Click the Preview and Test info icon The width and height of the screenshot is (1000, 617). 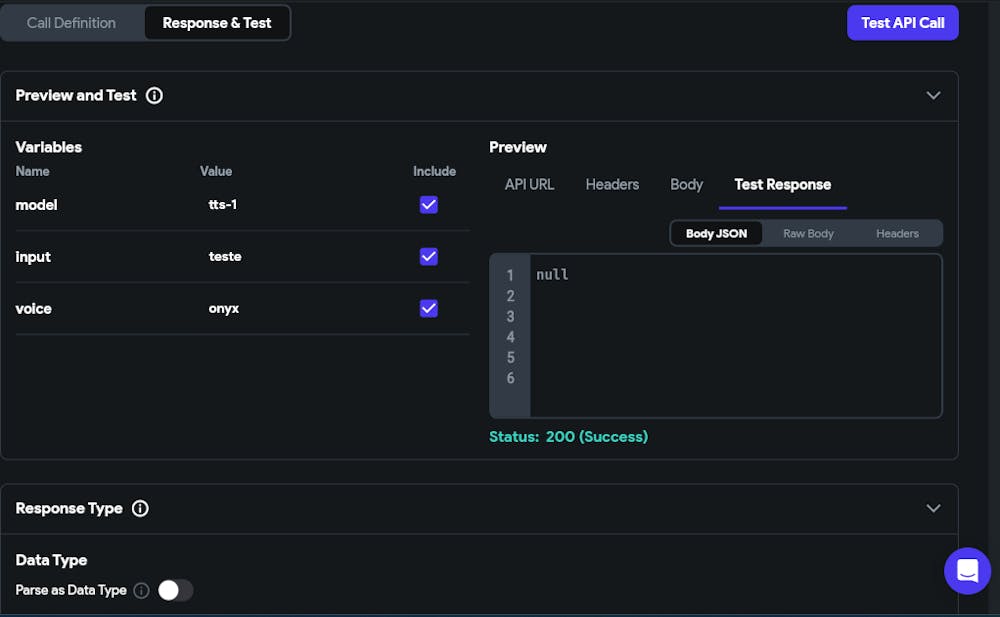tap(154, 96)
